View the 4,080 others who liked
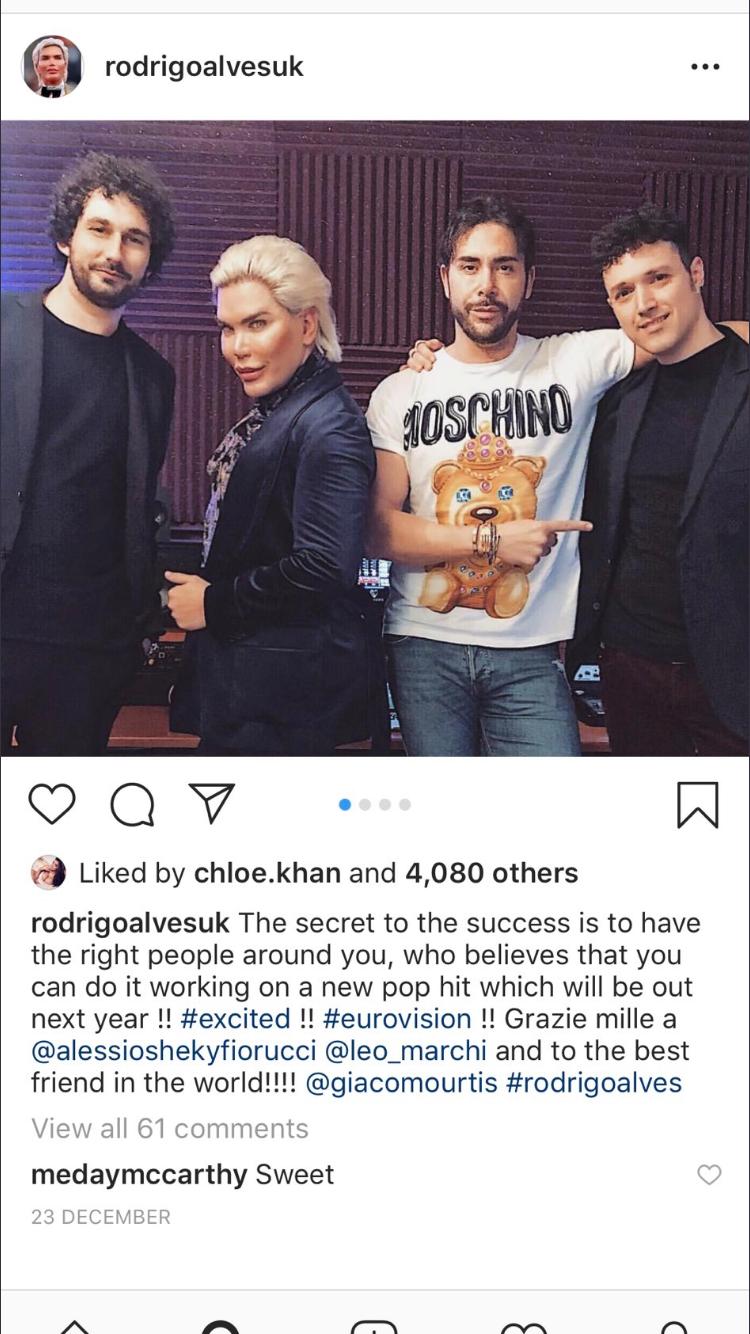Viewport: 750px width, 1334px height. pos(491,873)
